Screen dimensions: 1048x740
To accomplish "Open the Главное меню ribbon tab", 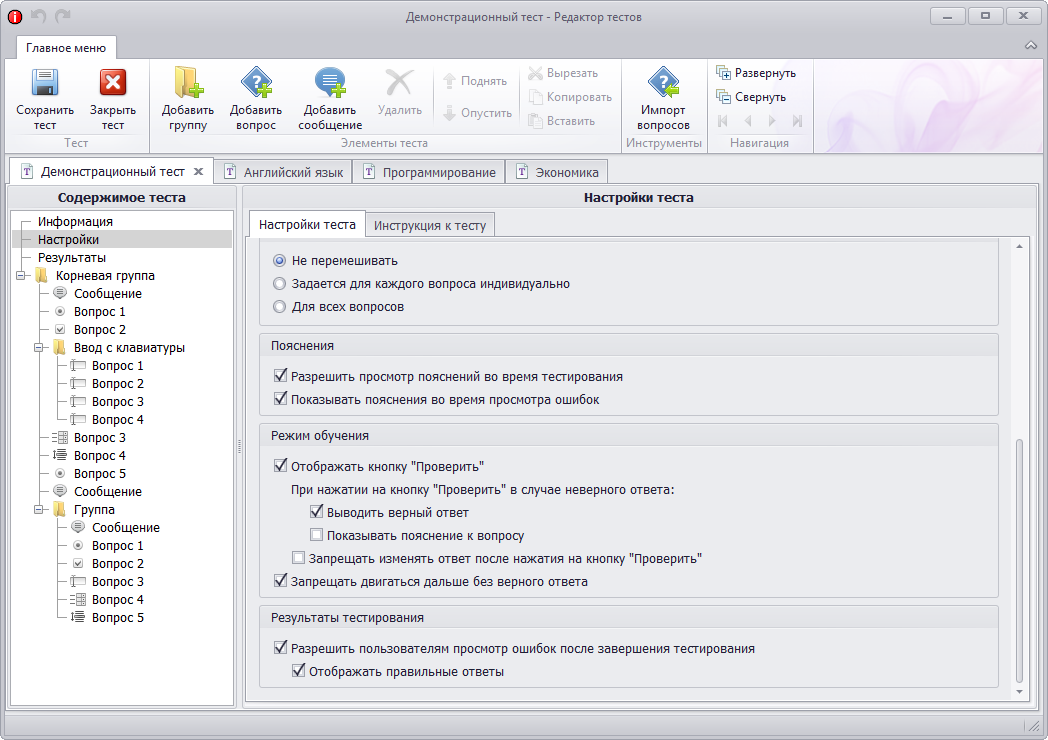I will [x=66, y=48].
